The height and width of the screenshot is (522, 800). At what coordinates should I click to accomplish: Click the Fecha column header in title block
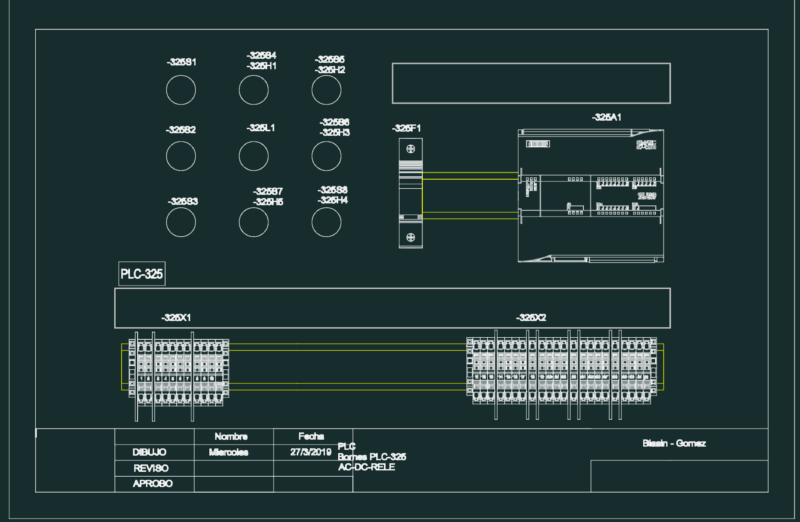coord(311,436)
